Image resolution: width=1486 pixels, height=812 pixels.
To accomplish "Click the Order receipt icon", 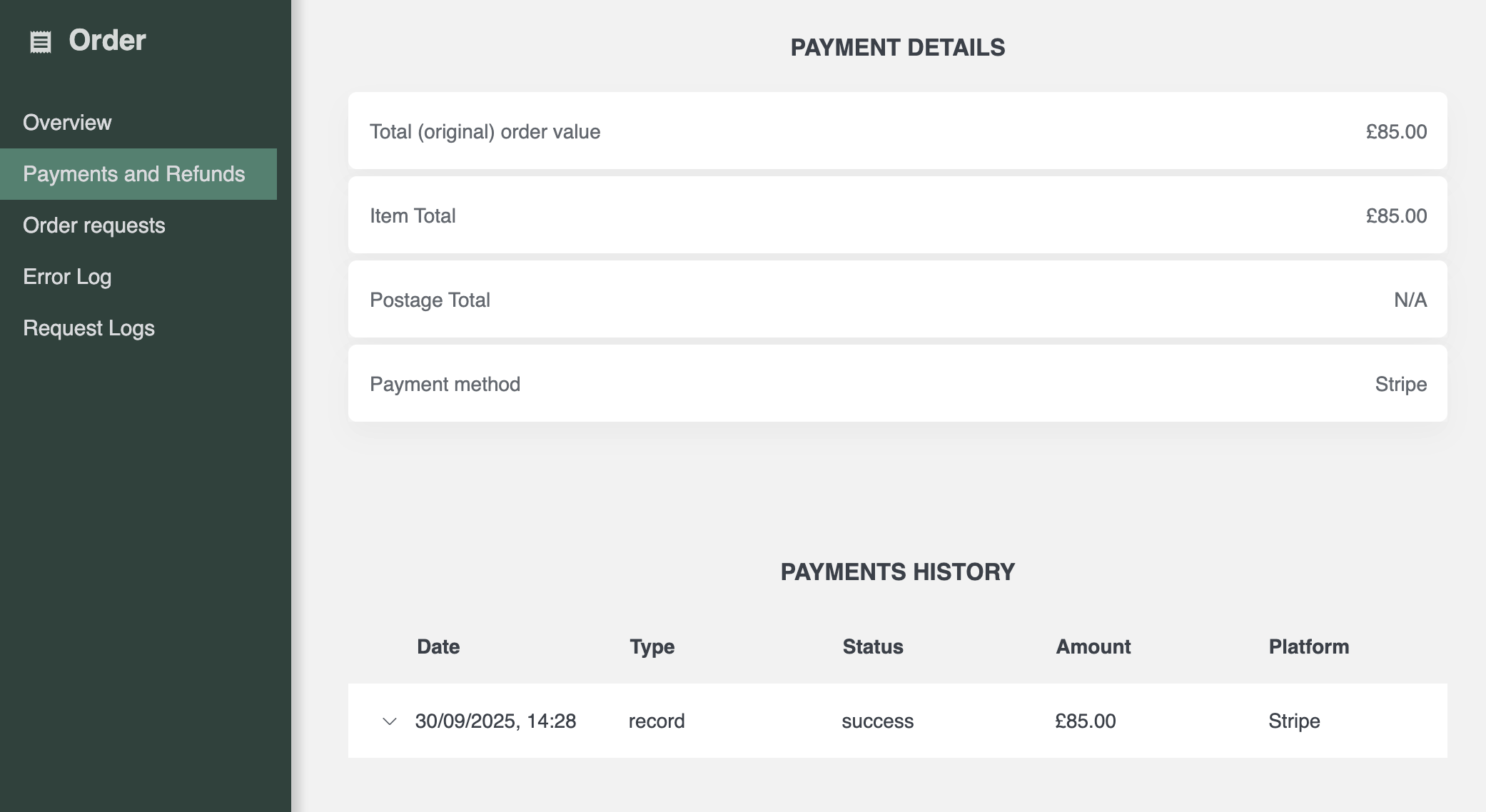I will 41,42.
